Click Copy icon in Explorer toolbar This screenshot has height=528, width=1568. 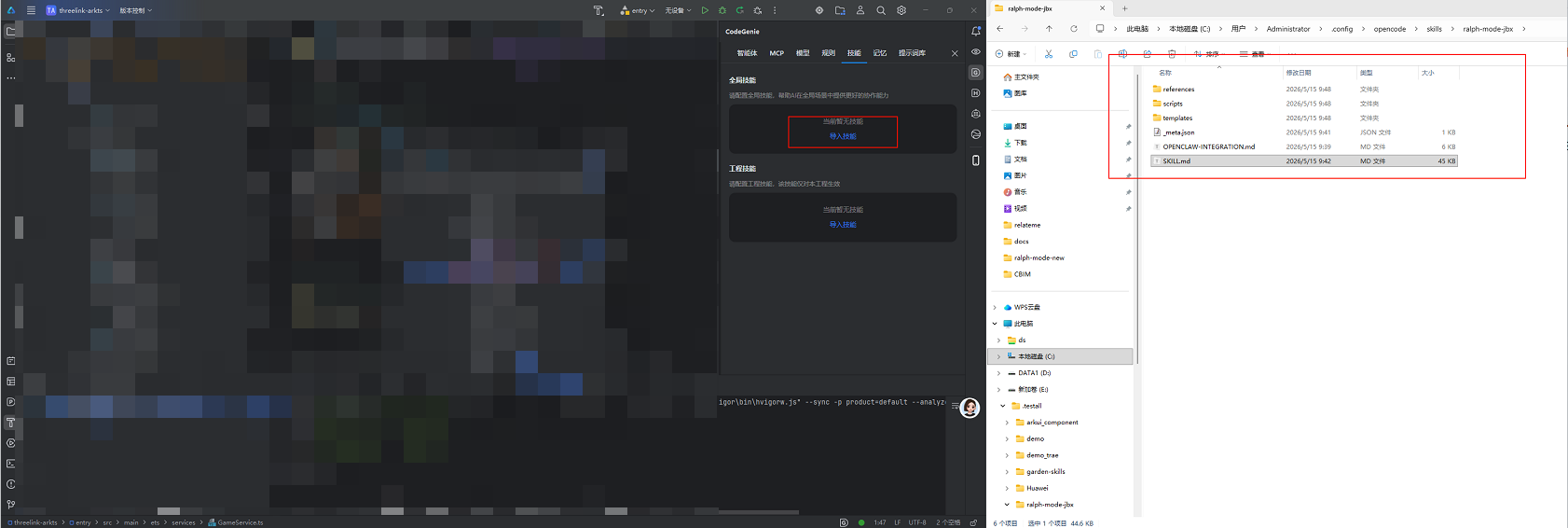pyautogui.click(x=1073, y=54)
